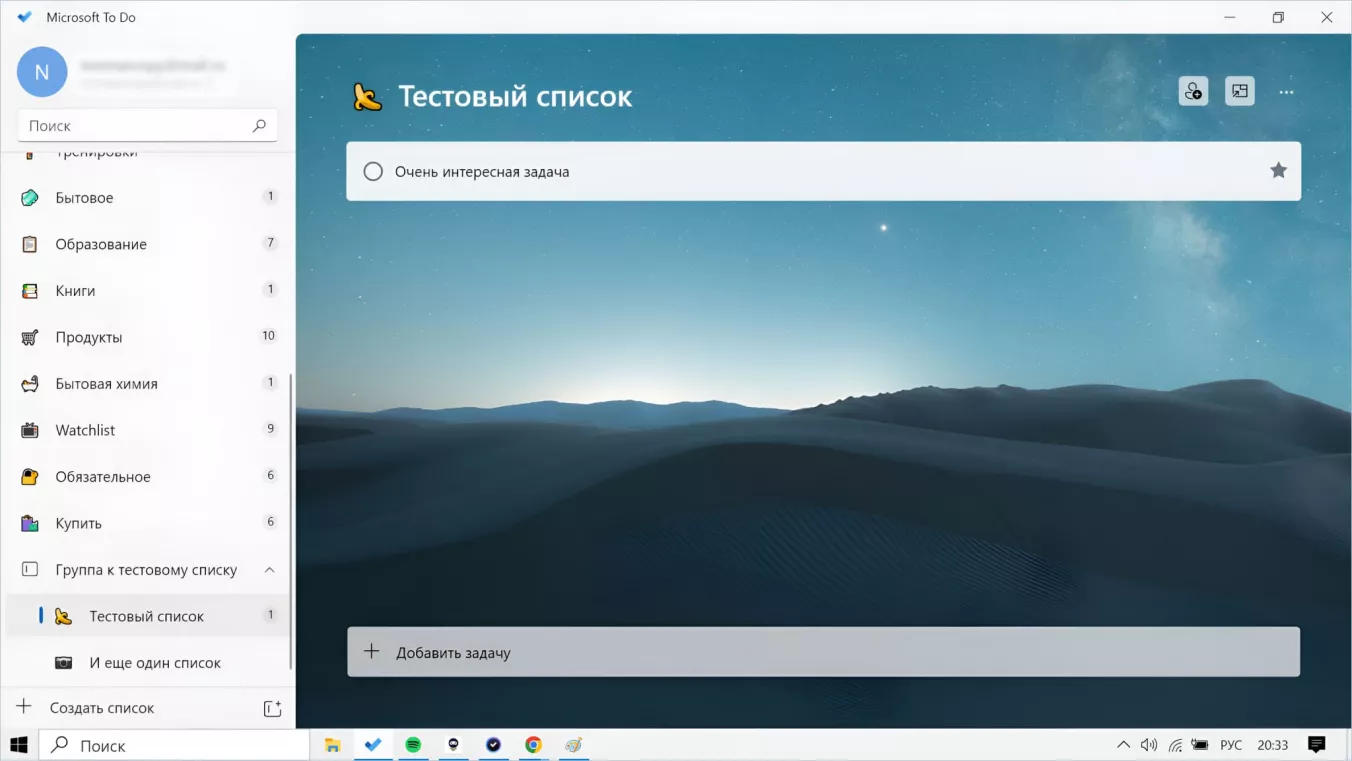Open the three-dots list options menu
Screen dimensions: 1352x761
pyautogui.click(x=1286, y=92)
